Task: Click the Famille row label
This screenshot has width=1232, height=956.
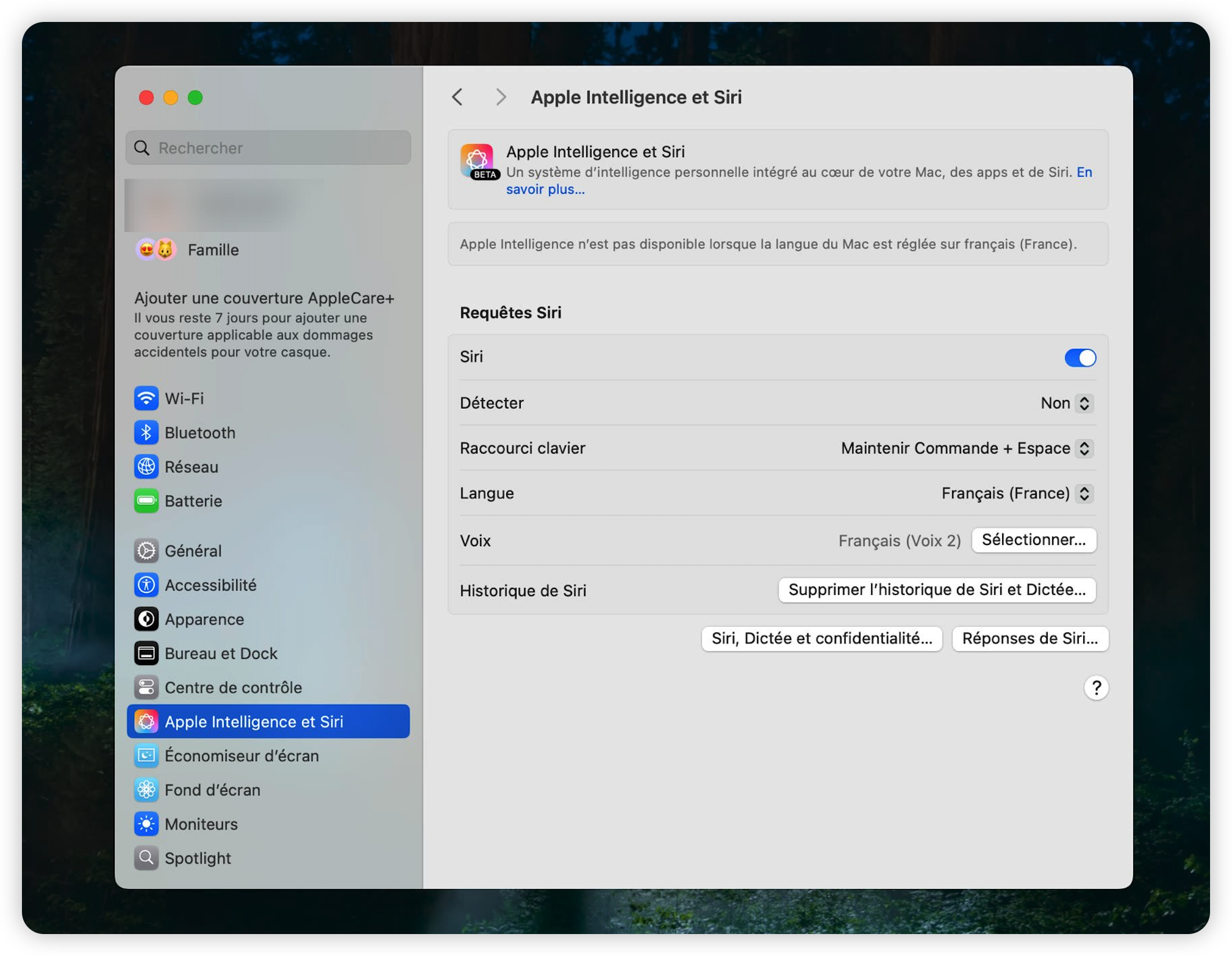Action: (213, 250)
